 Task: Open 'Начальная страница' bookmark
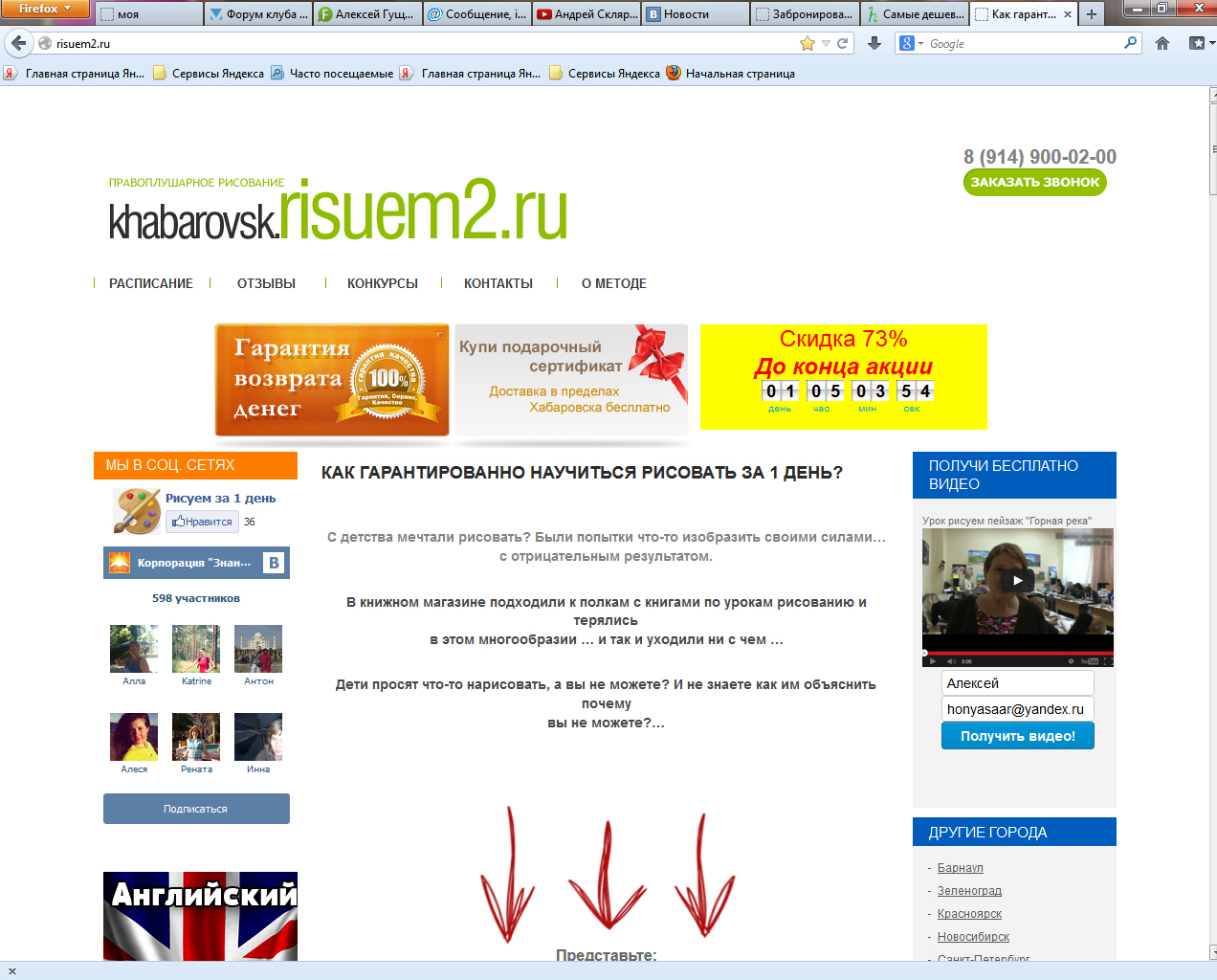[x=731, y=73]
